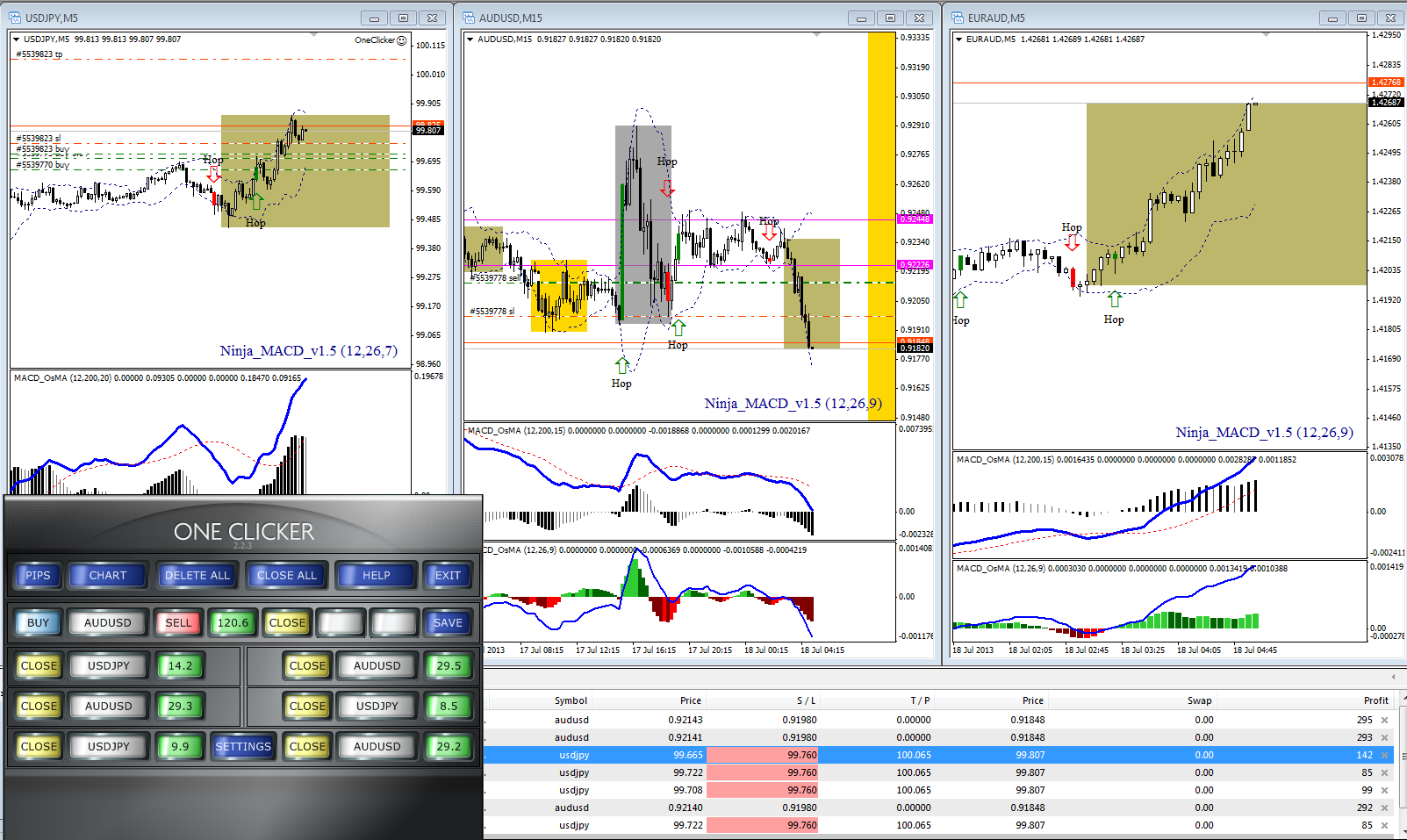Click the green 14.2 pips value
This screenshot has width=1407, height=840.
click(x=180, y=666)
